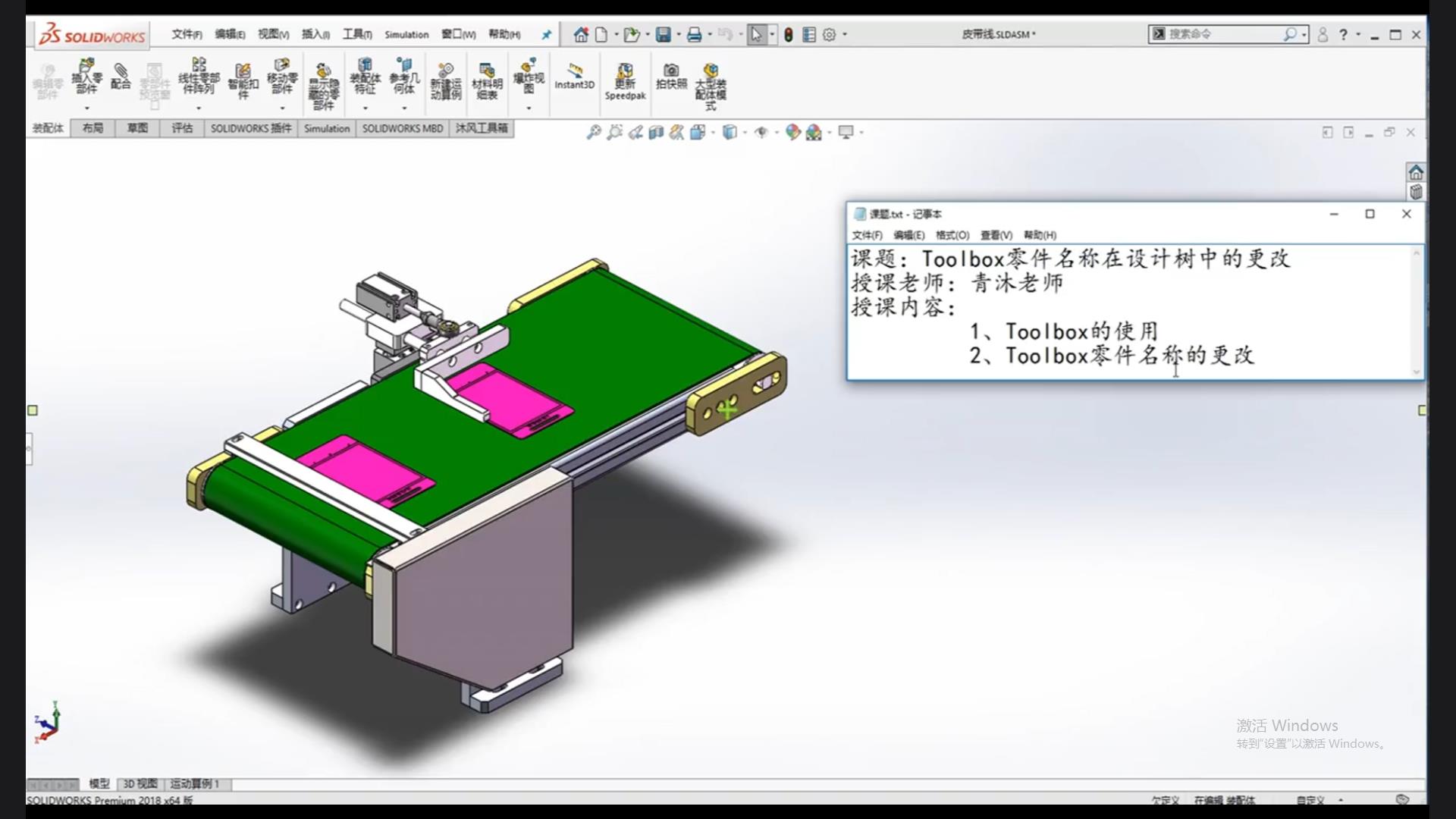Click the Print icon
1456x819 pixels.
click(x=694, y=35)
